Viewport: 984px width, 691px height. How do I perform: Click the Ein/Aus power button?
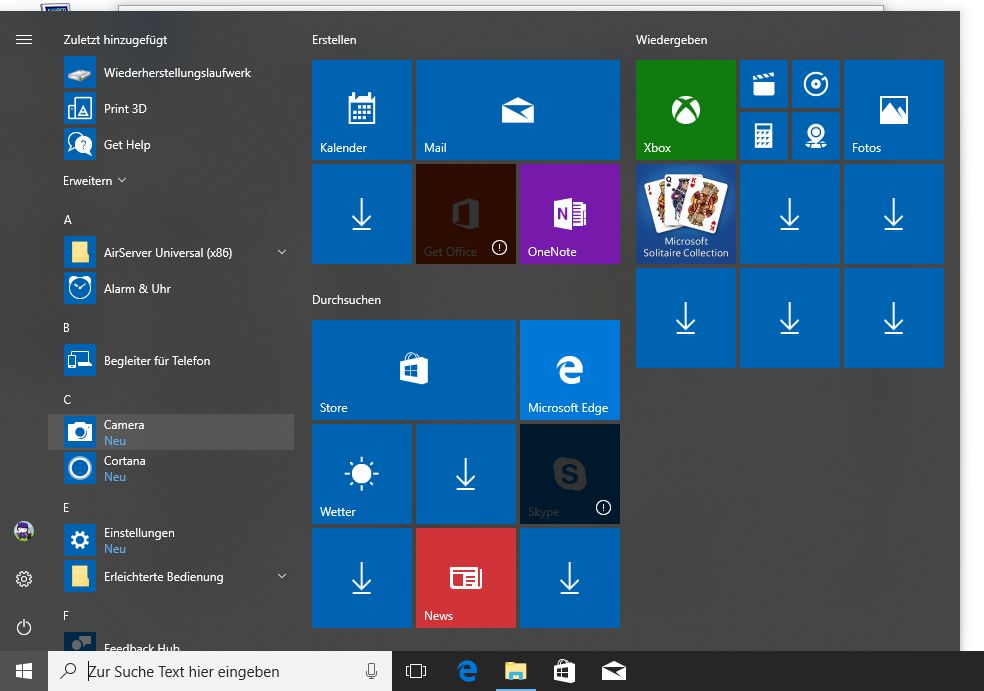click(24, 628)
